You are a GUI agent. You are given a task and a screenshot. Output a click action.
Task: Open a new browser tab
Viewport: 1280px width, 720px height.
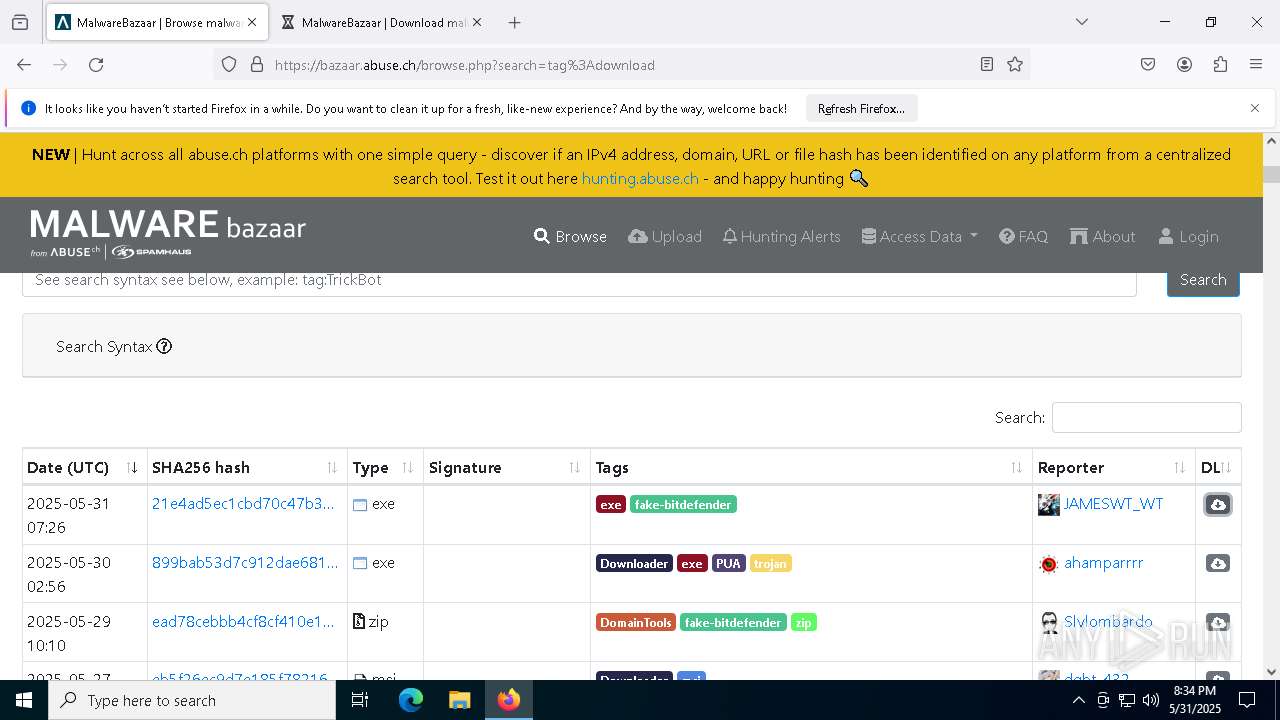(514, 22)
